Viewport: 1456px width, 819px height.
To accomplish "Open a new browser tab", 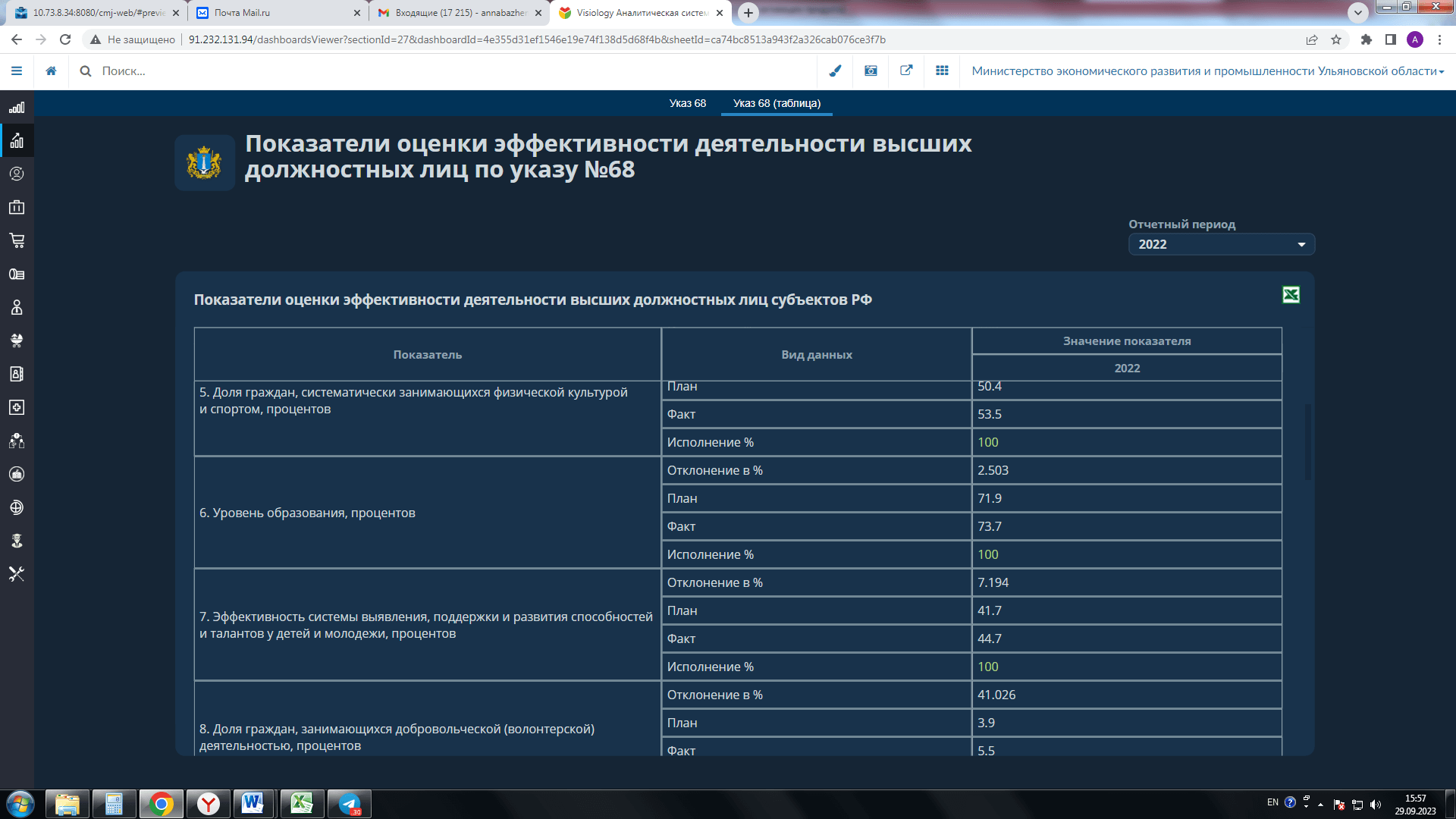I will (x=748, y=13).
